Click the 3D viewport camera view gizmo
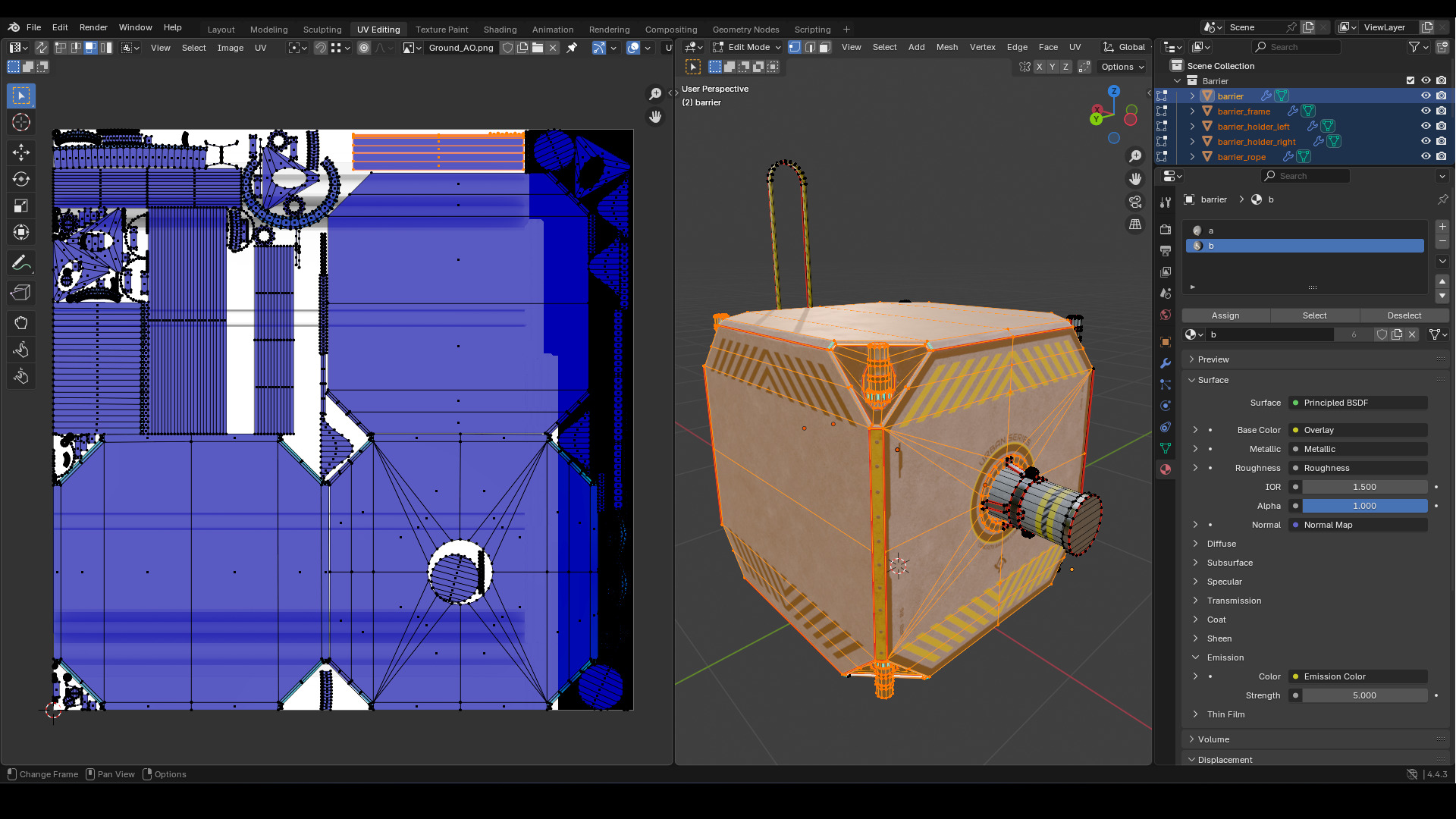This screenshot has height=819, width=1456. click(x=1135, y=202)
